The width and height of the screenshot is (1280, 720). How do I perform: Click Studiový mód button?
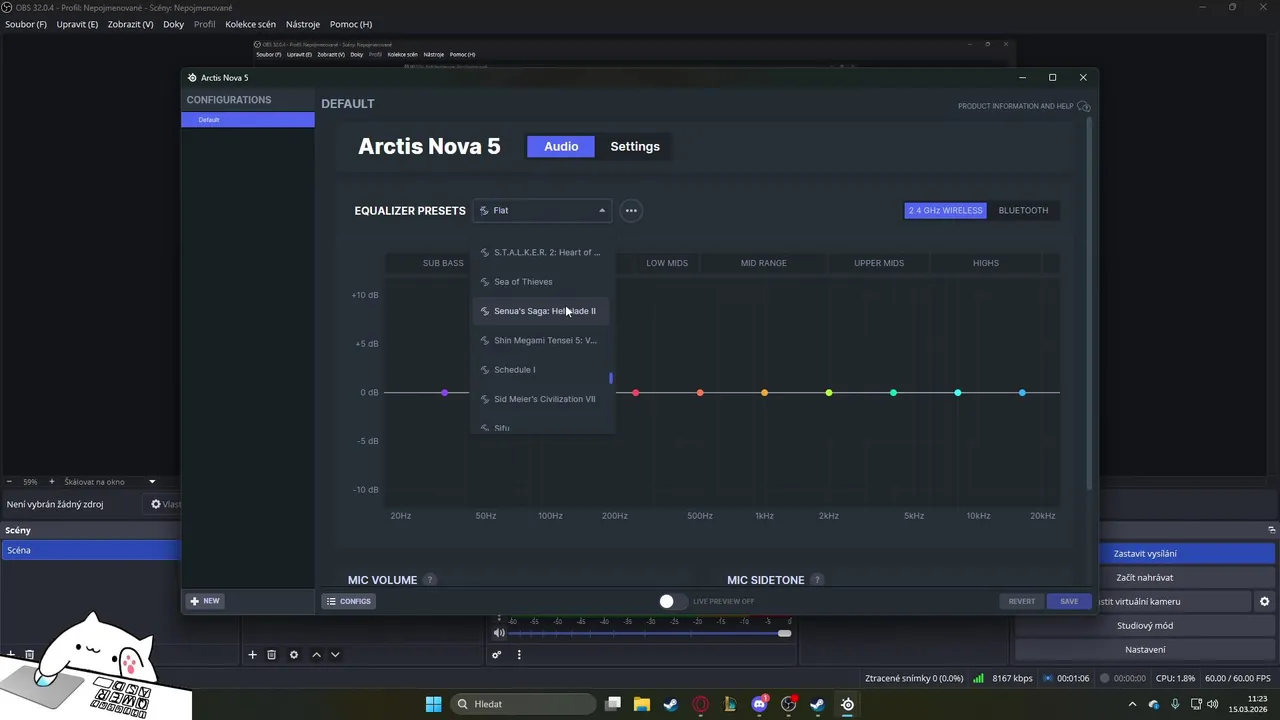point(1145,626)
